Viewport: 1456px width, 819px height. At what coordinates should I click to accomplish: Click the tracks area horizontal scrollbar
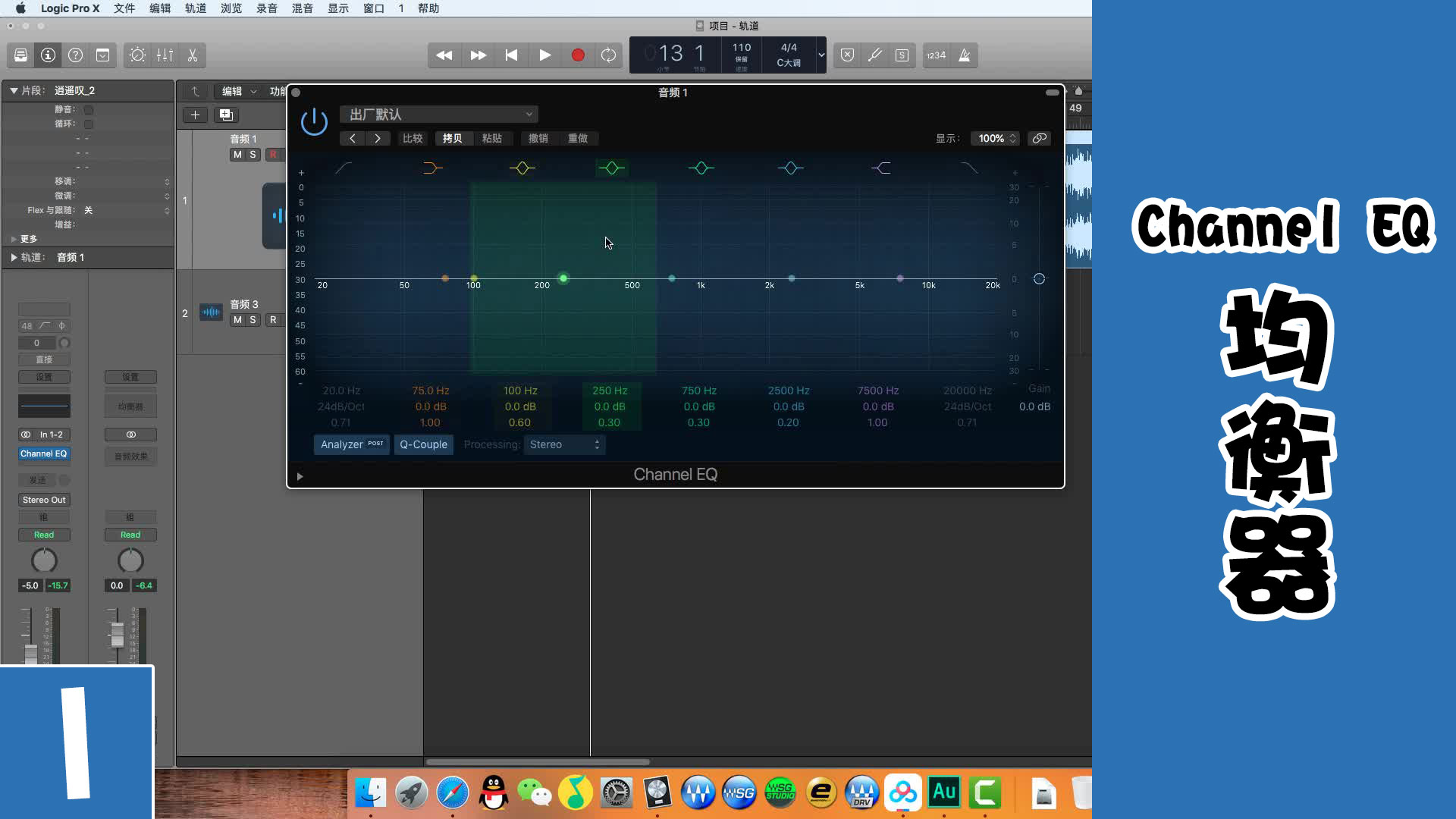[538, 762]
